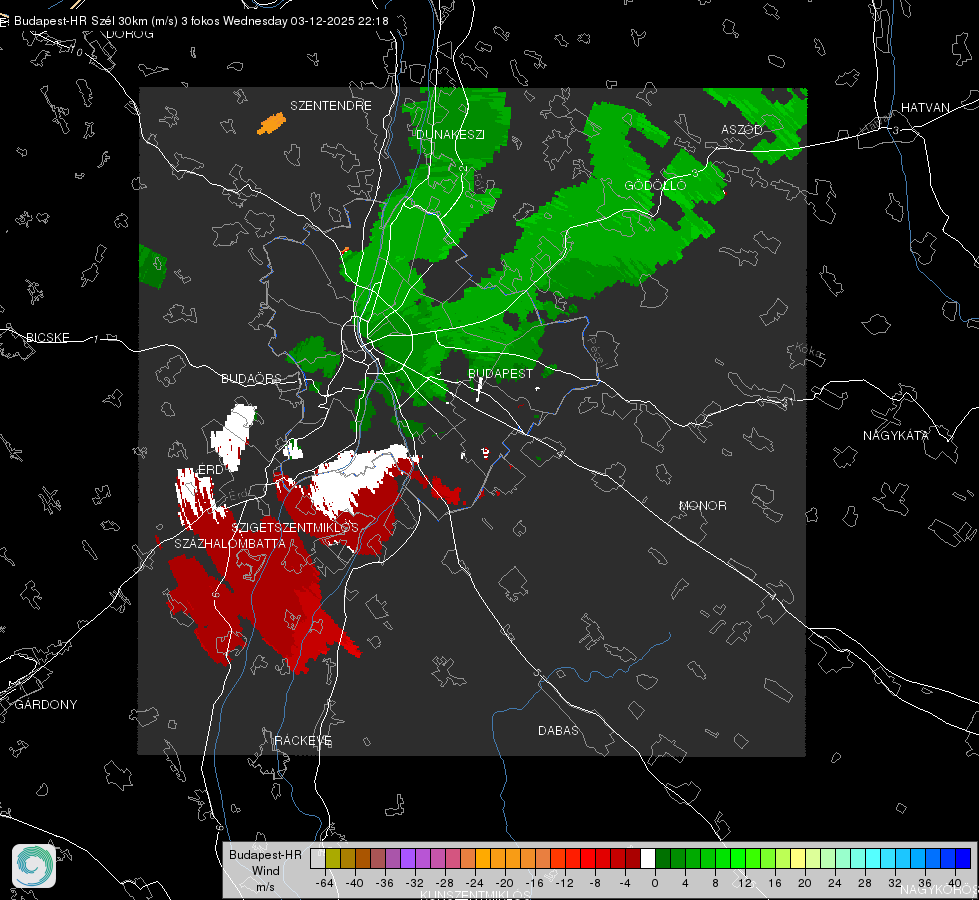The height and width of the screenshot is (900, 979).
Task: Click the BICSKE town label
Action: pos(47,337)
